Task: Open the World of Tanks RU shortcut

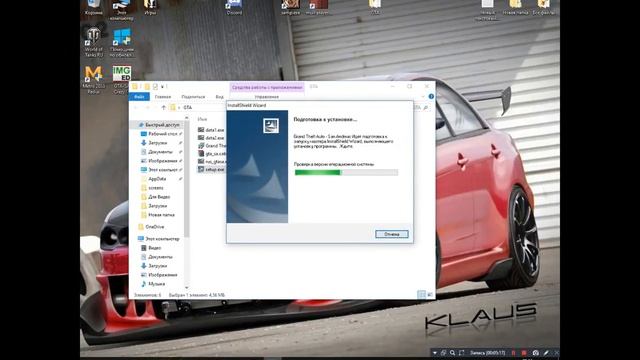Action: [x=93, y=42]
